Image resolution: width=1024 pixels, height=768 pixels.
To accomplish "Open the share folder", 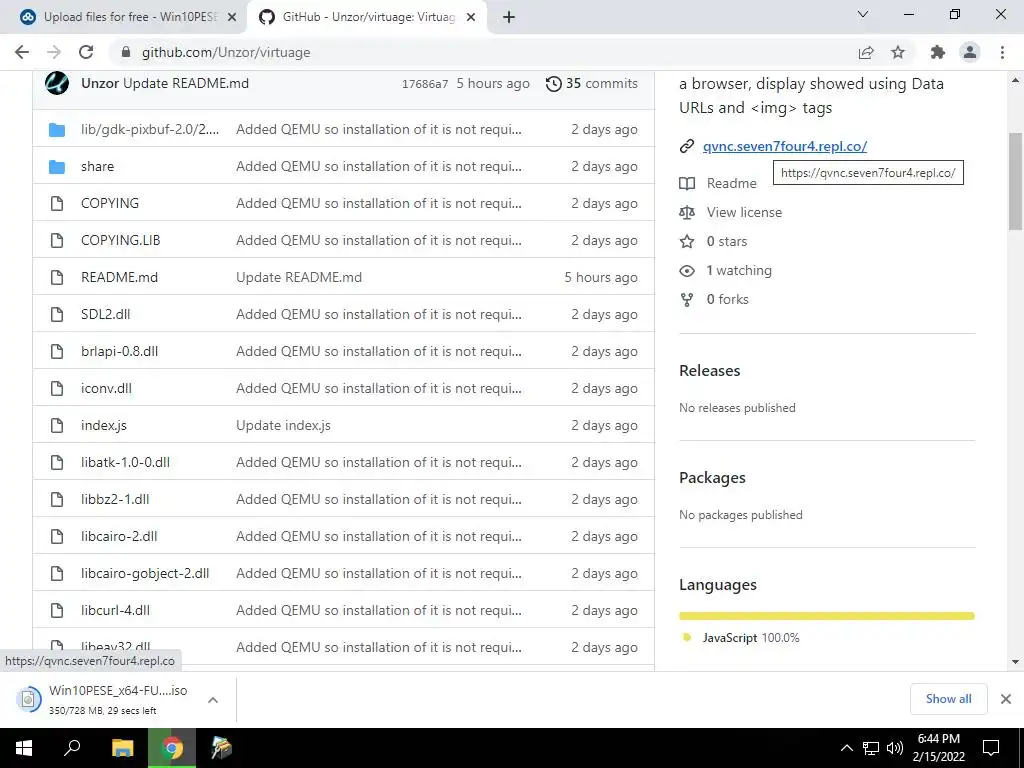I will 97,167.
